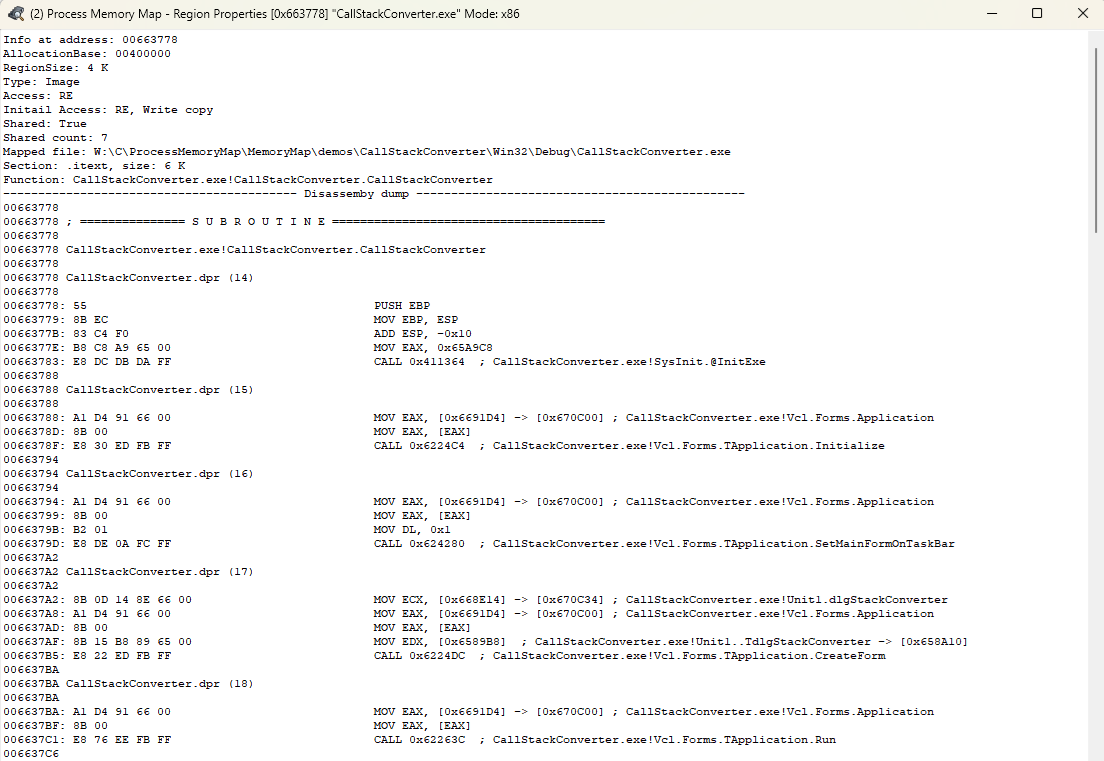
Task: Click the 'MOV EBP, ESP' instruction
Action: tap(415, 320)
